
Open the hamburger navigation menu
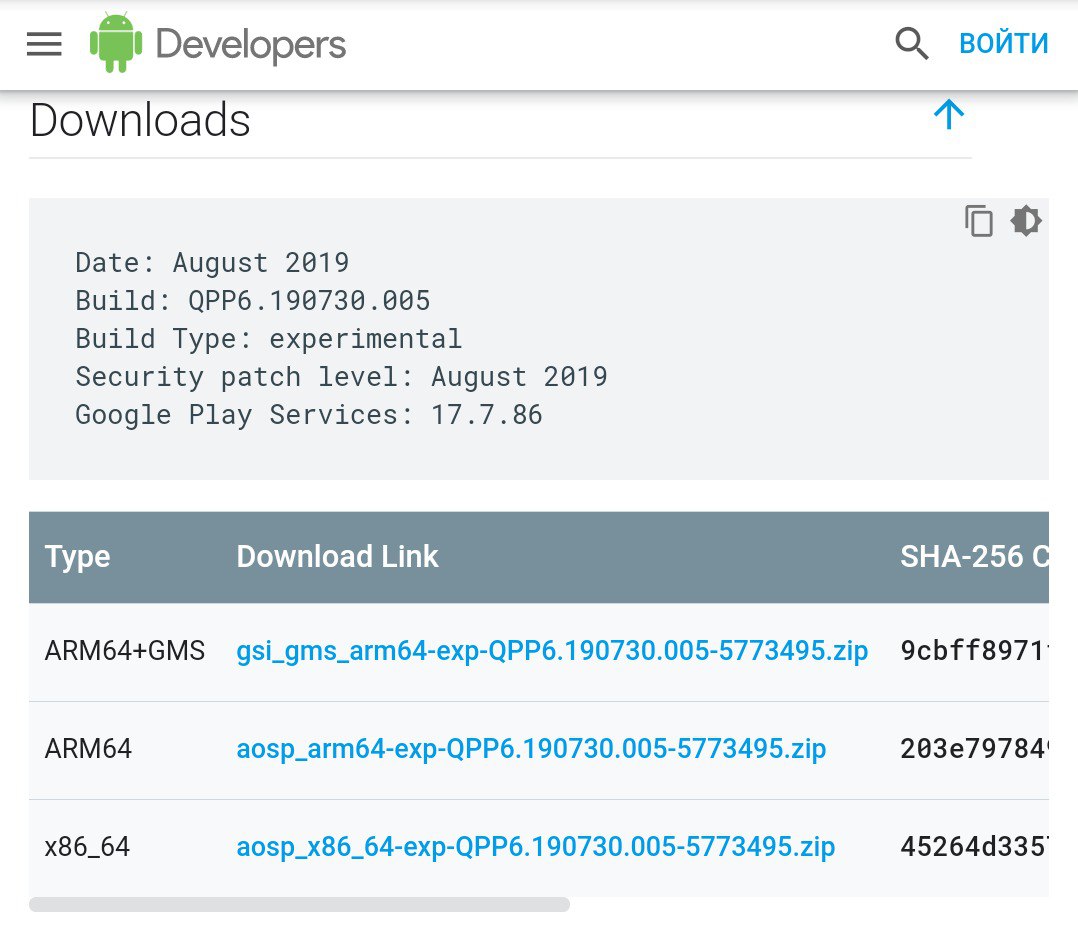(44, 44)
